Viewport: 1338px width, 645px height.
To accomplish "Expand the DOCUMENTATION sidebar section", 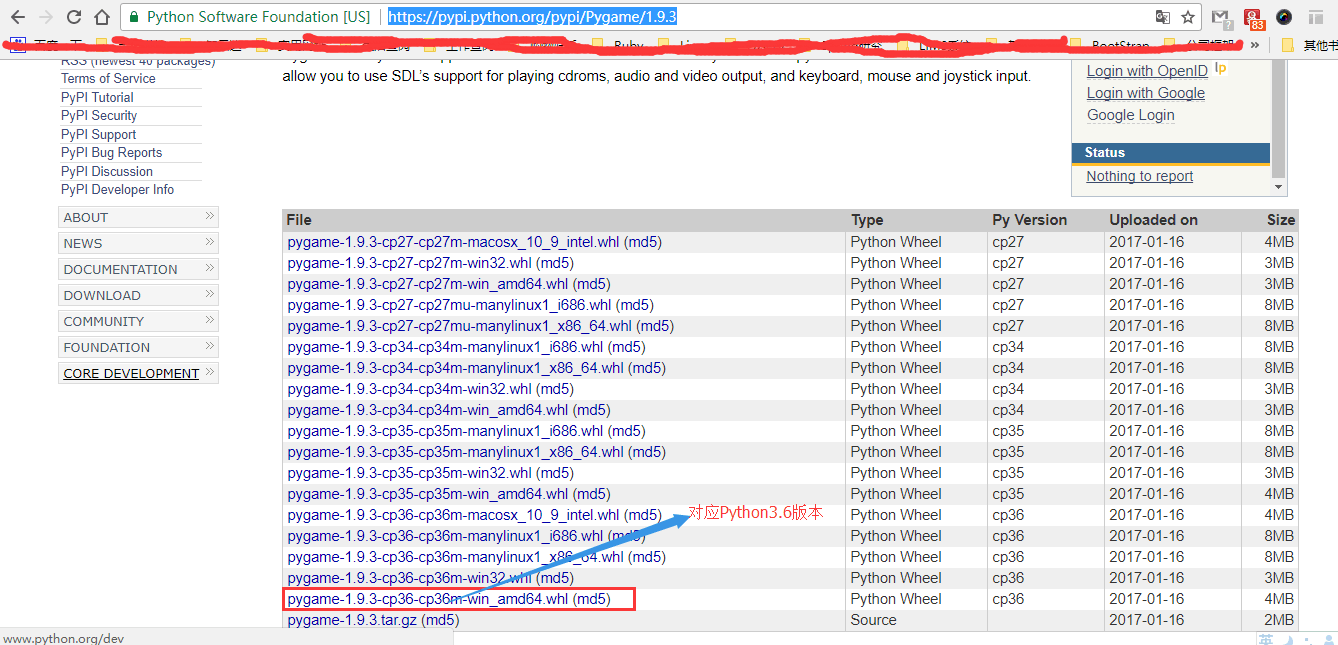I will click(x=139, y=269).
